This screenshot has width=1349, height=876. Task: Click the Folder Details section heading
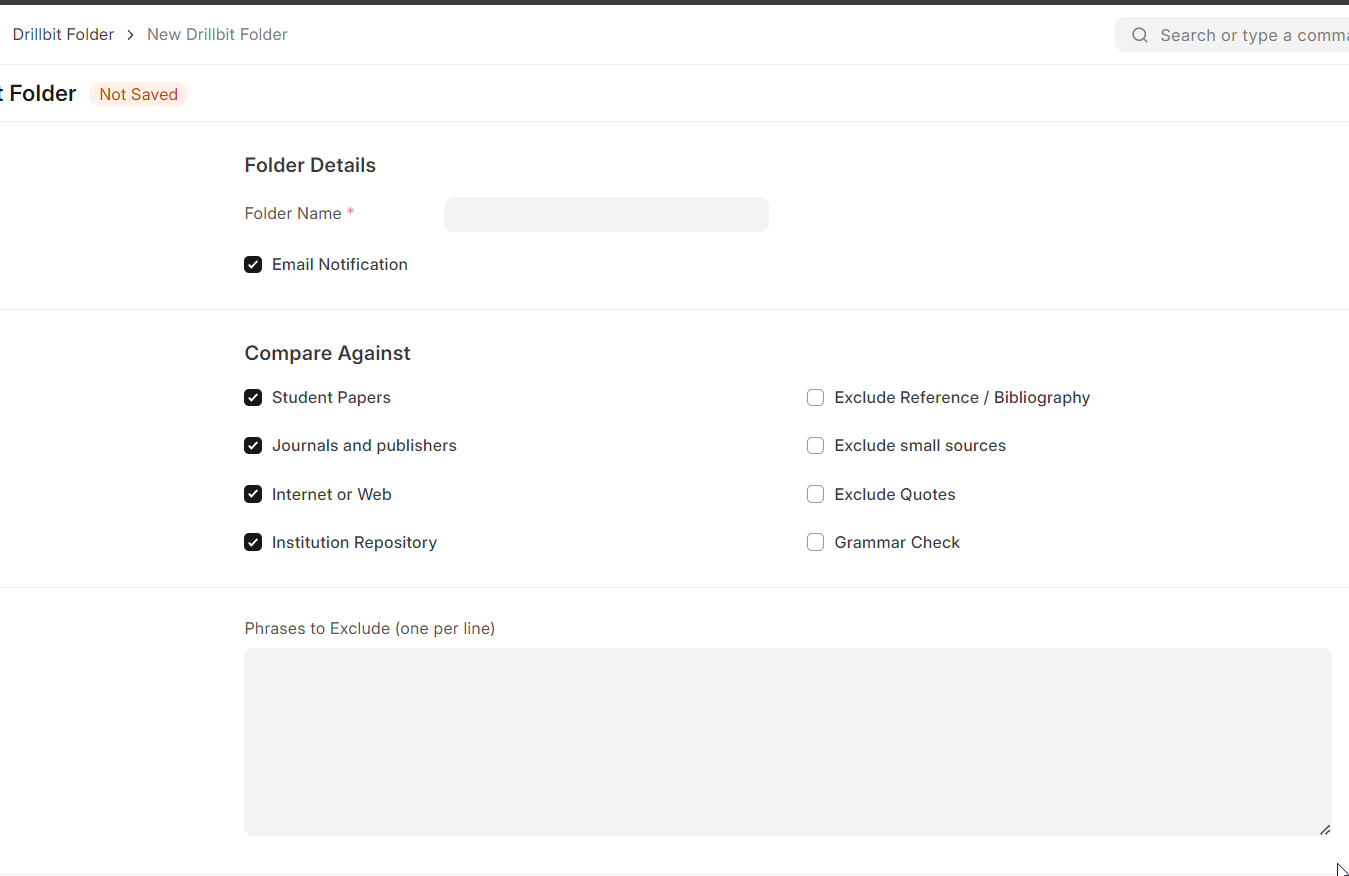click(310, 166)
